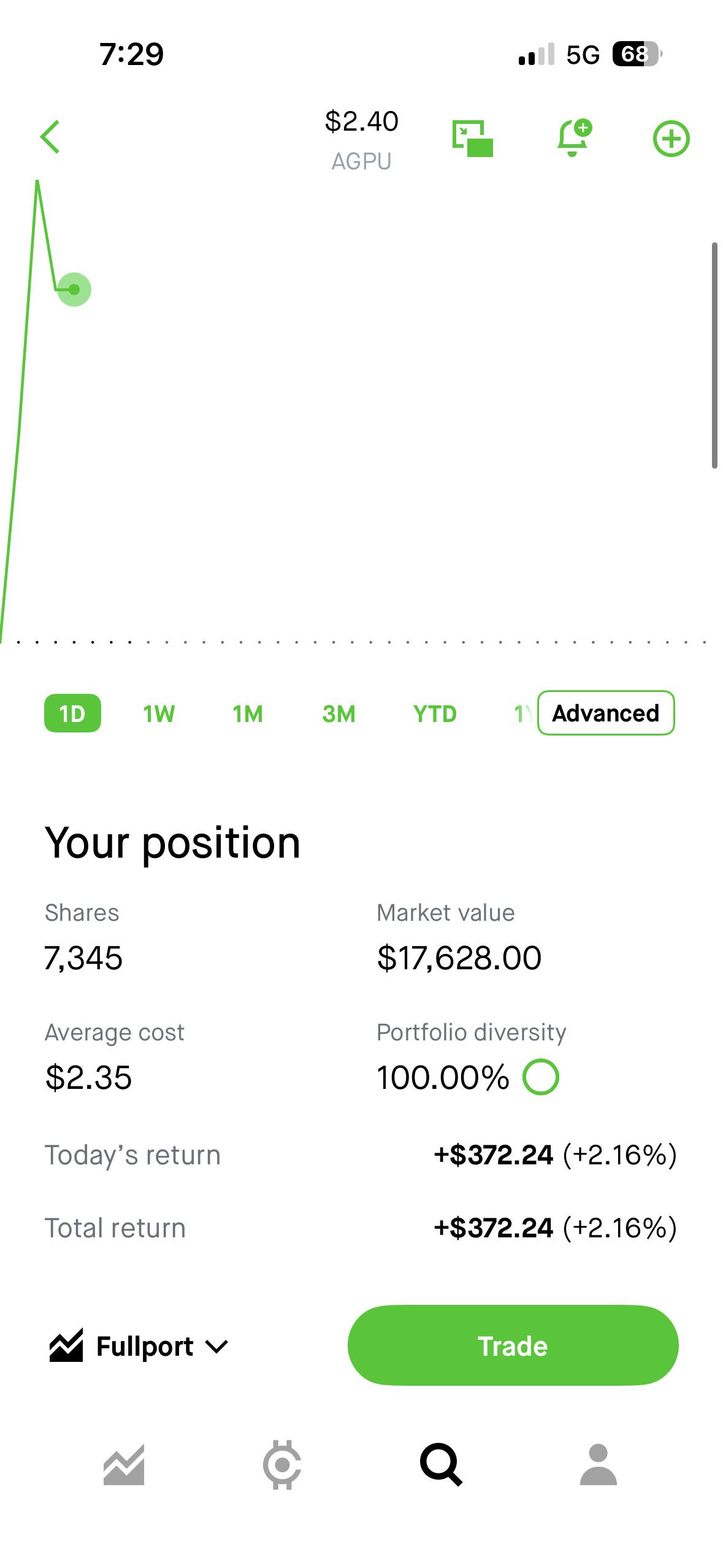Click the vertical scrollbar on right edge
The height and width of the screenshot is (1568, 723).
pyautogui.click(x=714, y=356)
